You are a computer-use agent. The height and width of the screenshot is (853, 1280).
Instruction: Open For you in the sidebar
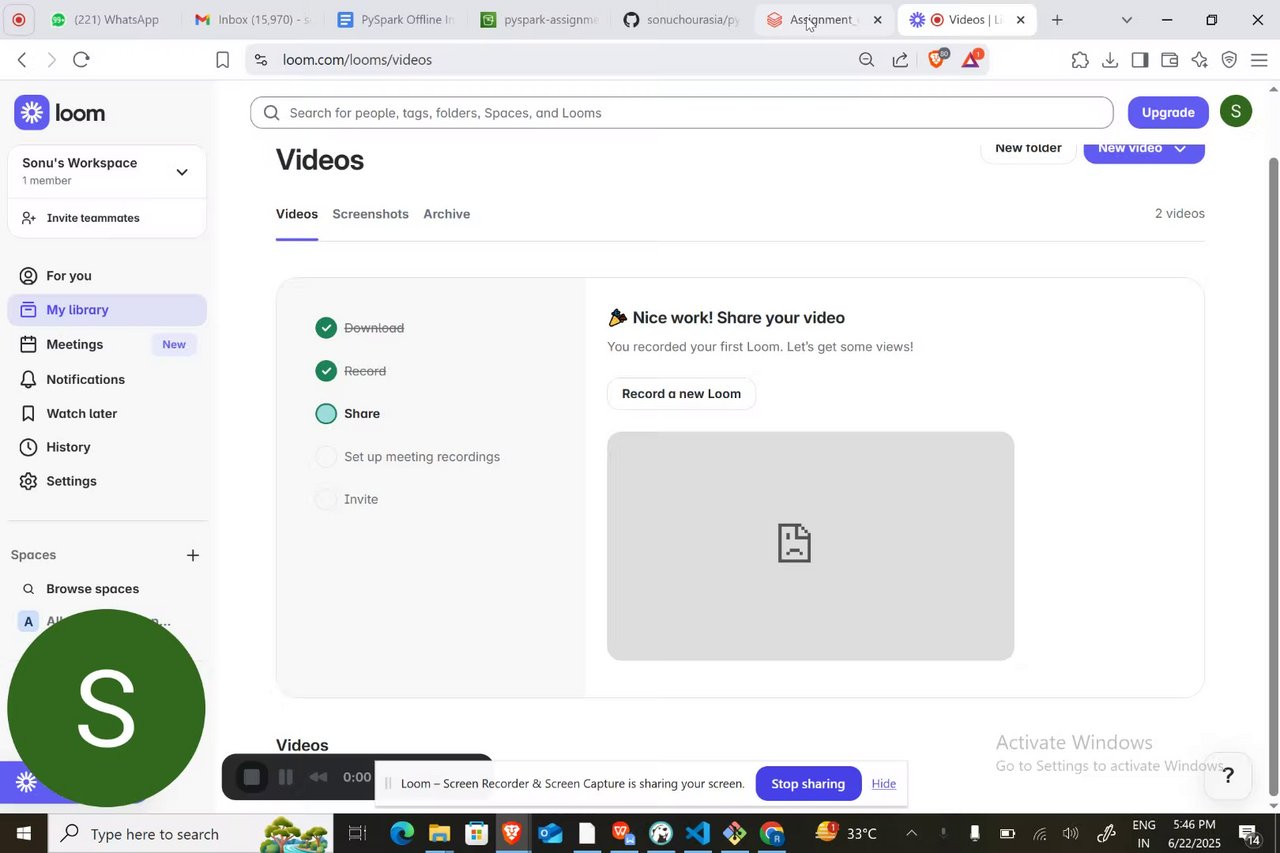pyautogui.click(x=107, y=276)
